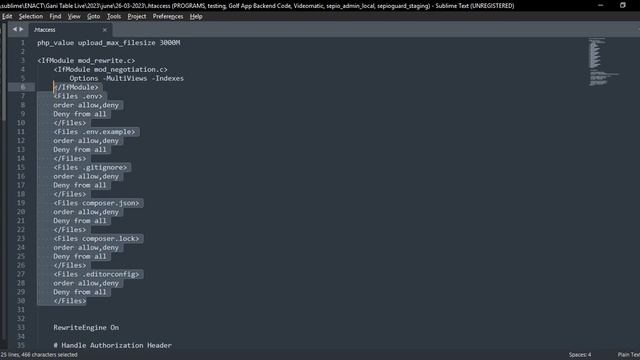This screenshot has height=360, width=640.
Task: Click the Files composer.json line
Action: [96, 203]
